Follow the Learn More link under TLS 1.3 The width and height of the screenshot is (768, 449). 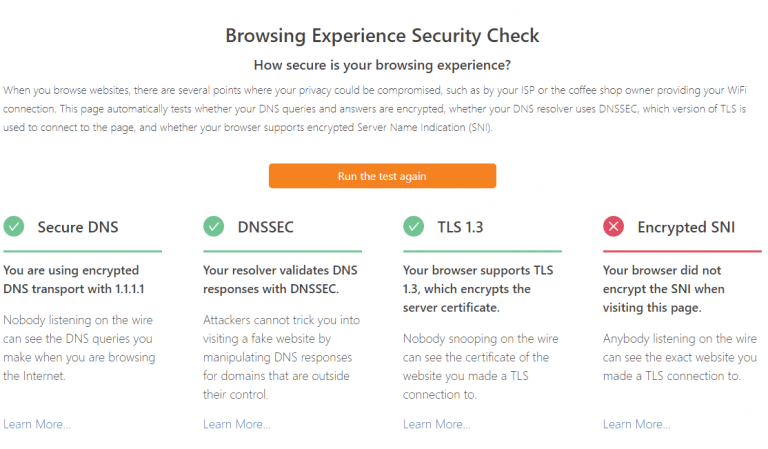click(437, 424)
